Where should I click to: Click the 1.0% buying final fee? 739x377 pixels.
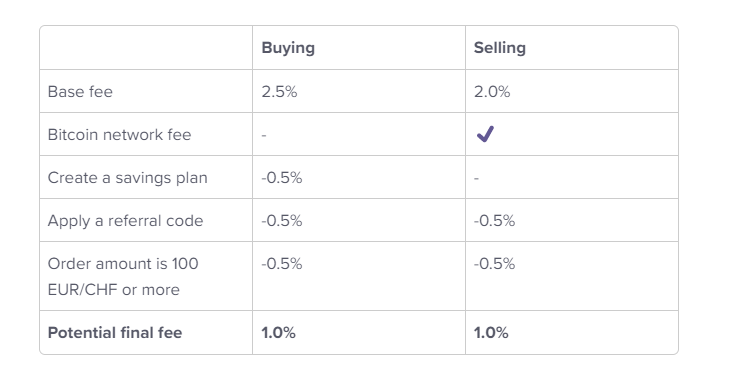tap(279, 333)
